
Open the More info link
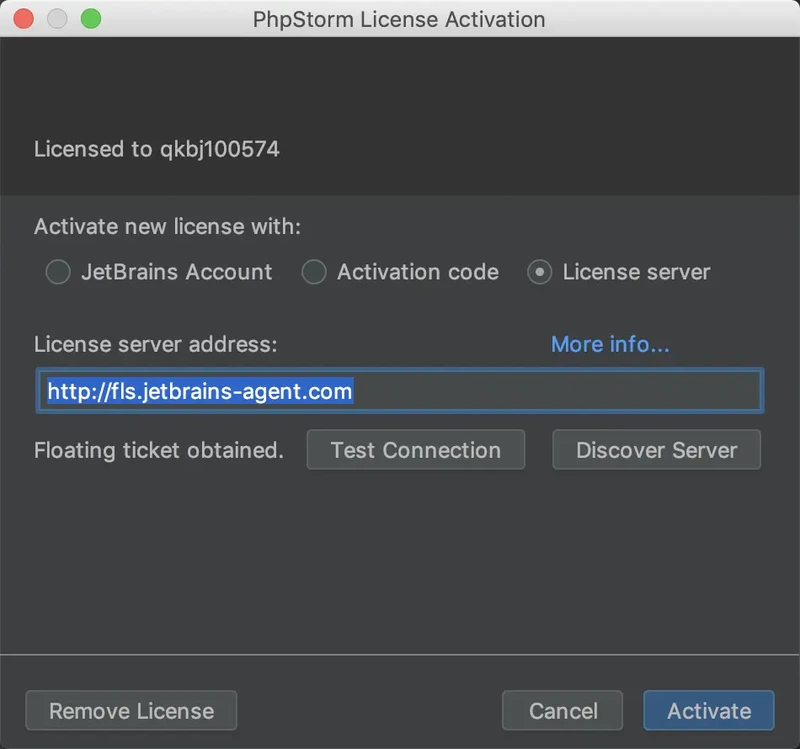(610, 344)
